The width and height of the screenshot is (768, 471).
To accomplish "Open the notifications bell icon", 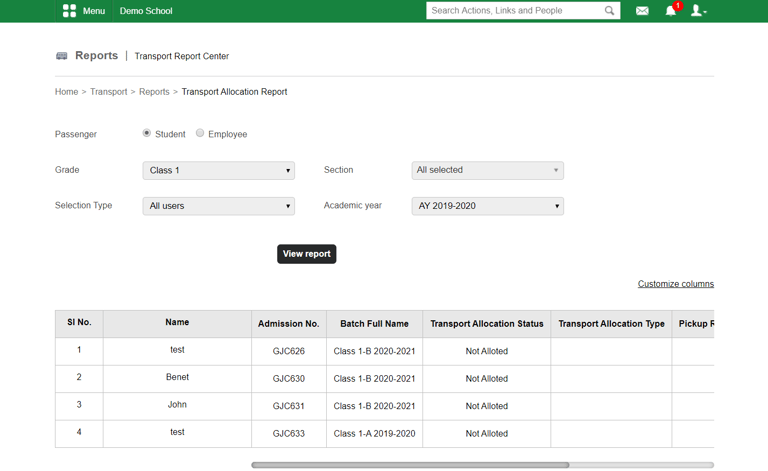I will coord(671,11).
